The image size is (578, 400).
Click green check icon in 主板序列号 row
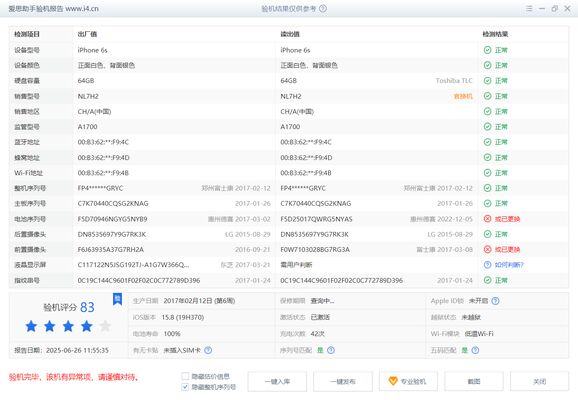(x=487, y=204)
